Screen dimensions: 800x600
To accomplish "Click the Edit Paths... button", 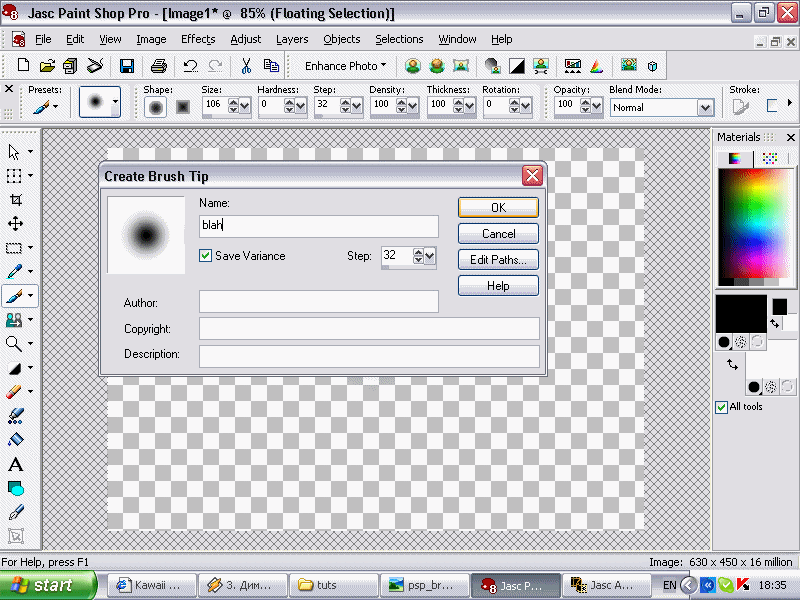I will [498, 260].
